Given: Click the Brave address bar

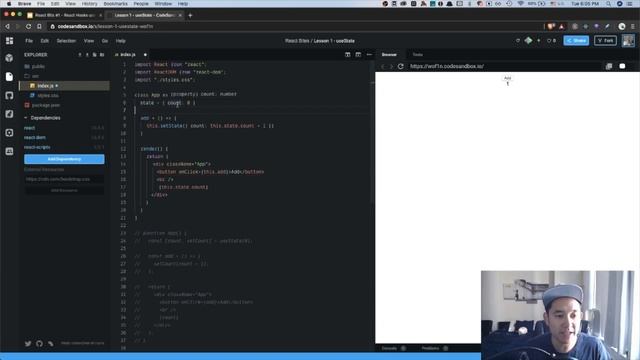Looking at the screenshot, I should coord(294,27).
